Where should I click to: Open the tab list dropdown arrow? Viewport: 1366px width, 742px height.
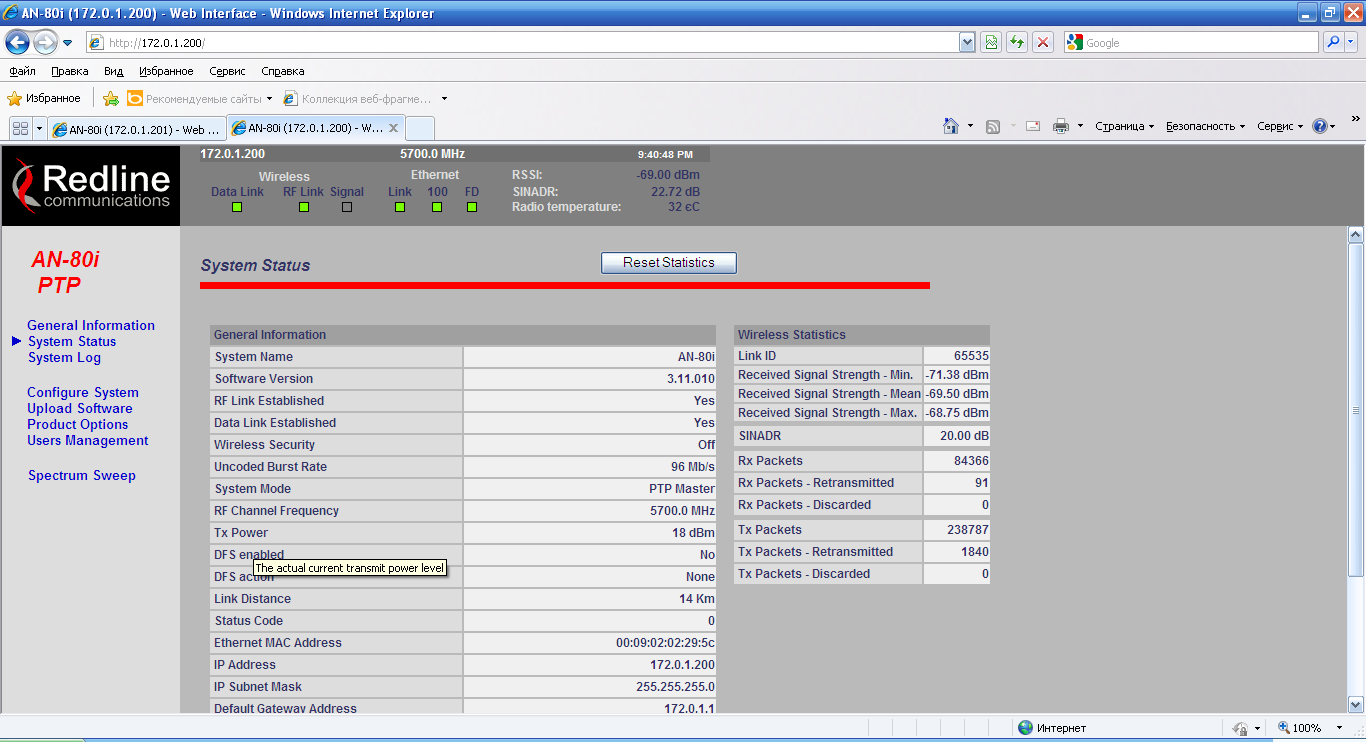[x=40, y=128]
